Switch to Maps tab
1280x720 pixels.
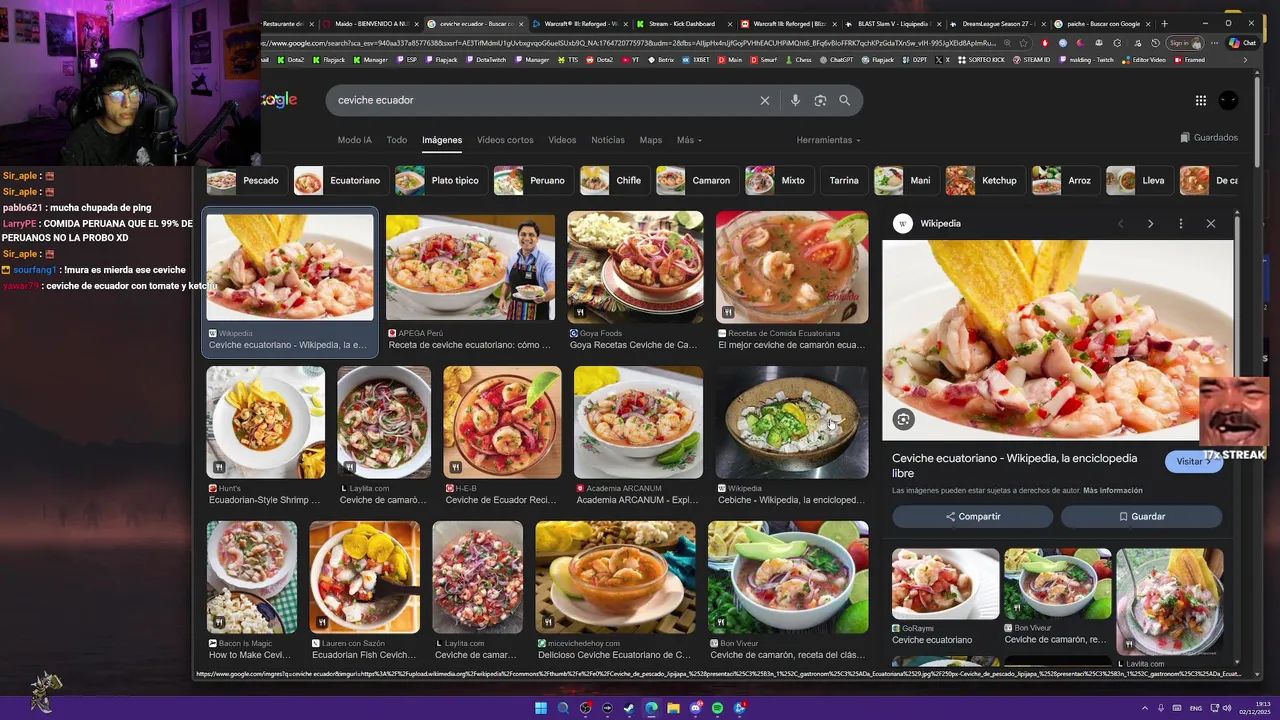[651, 140]
